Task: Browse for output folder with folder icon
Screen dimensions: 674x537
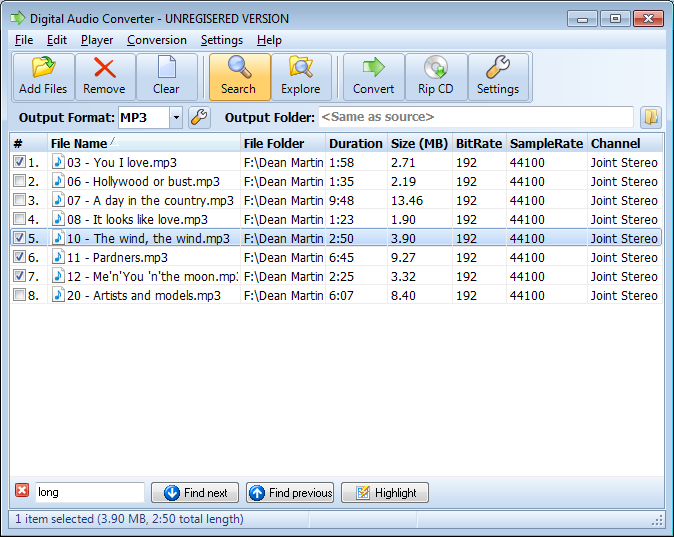Action: click(651, 118)
